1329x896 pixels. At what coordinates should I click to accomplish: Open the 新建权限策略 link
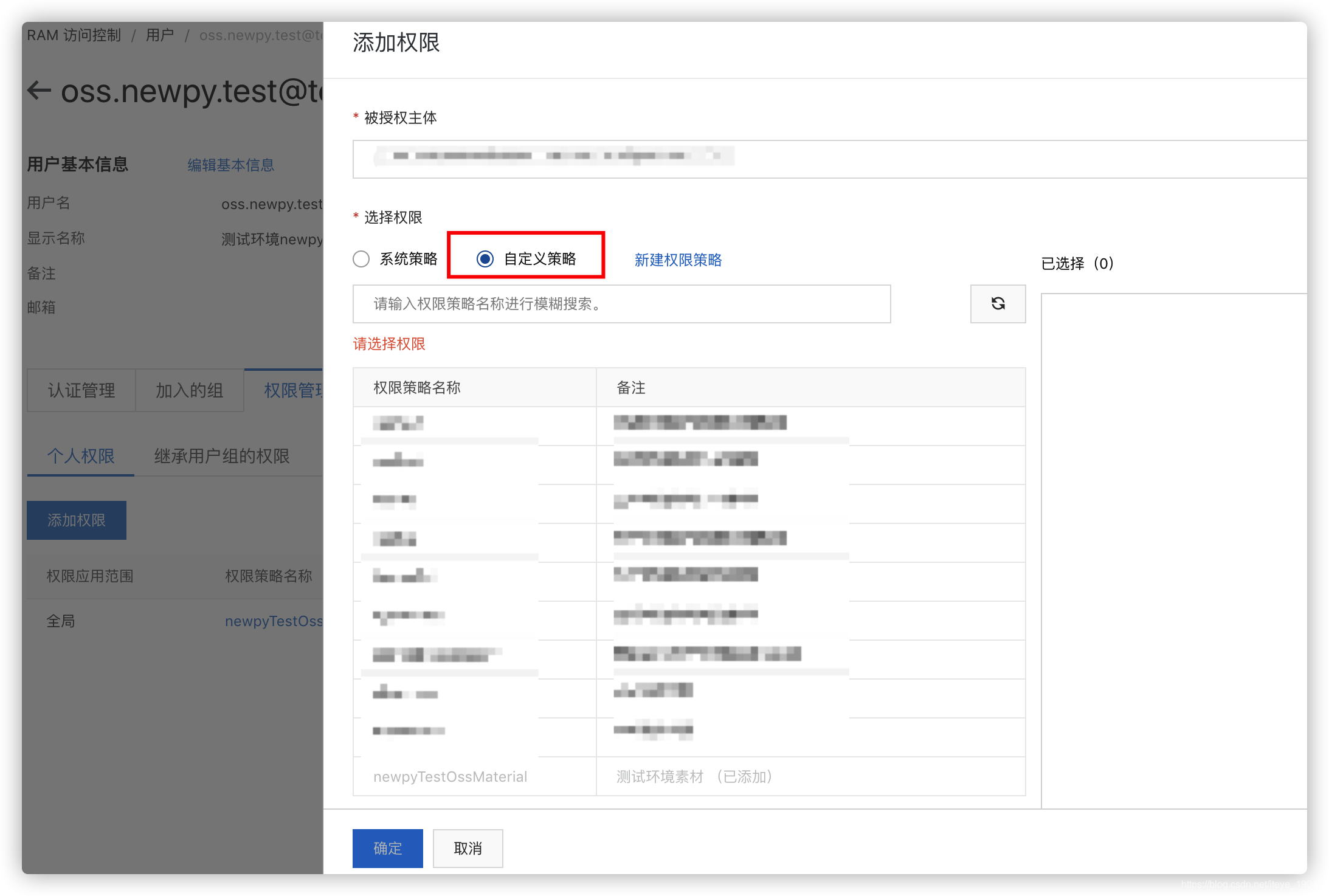tap(678, 260)
